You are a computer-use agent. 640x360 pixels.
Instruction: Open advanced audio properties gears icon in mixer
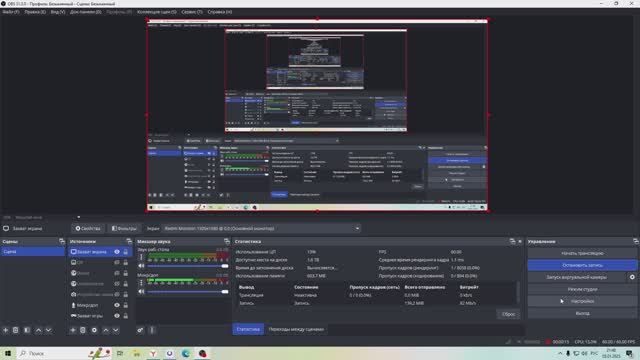[140, 330]
